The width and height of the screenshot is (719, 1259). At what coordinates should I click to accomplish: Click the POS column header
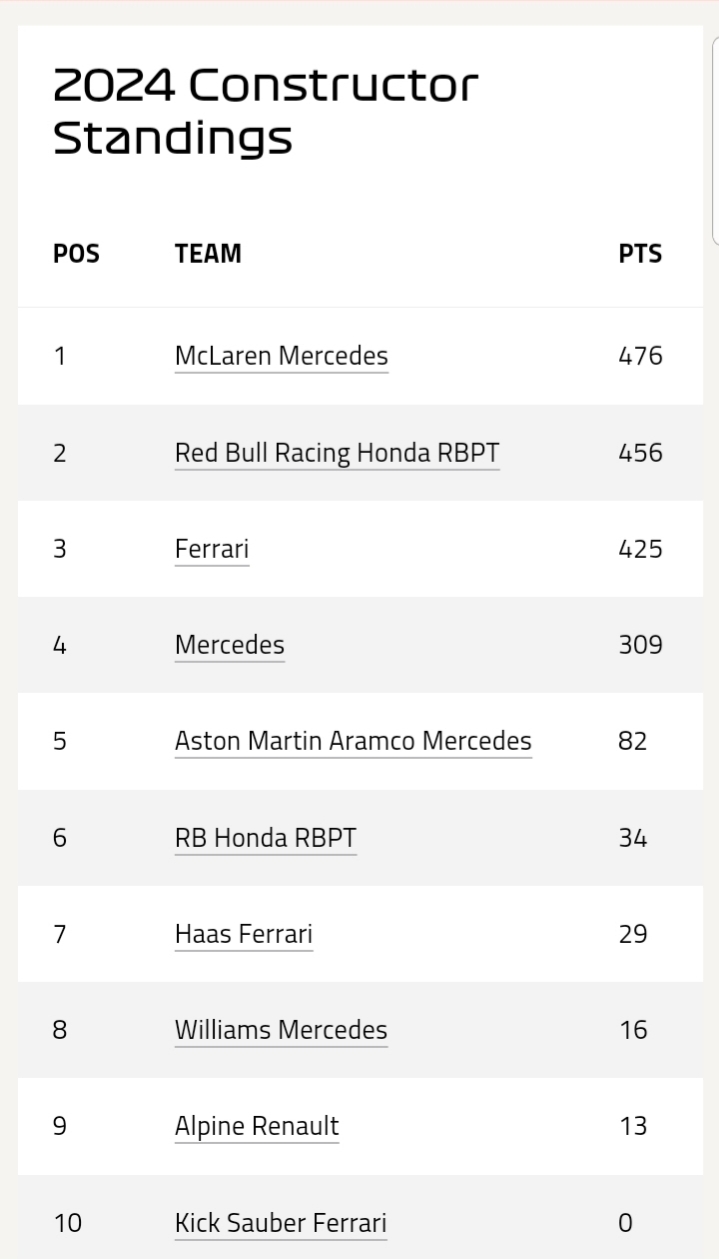[76, 254]
